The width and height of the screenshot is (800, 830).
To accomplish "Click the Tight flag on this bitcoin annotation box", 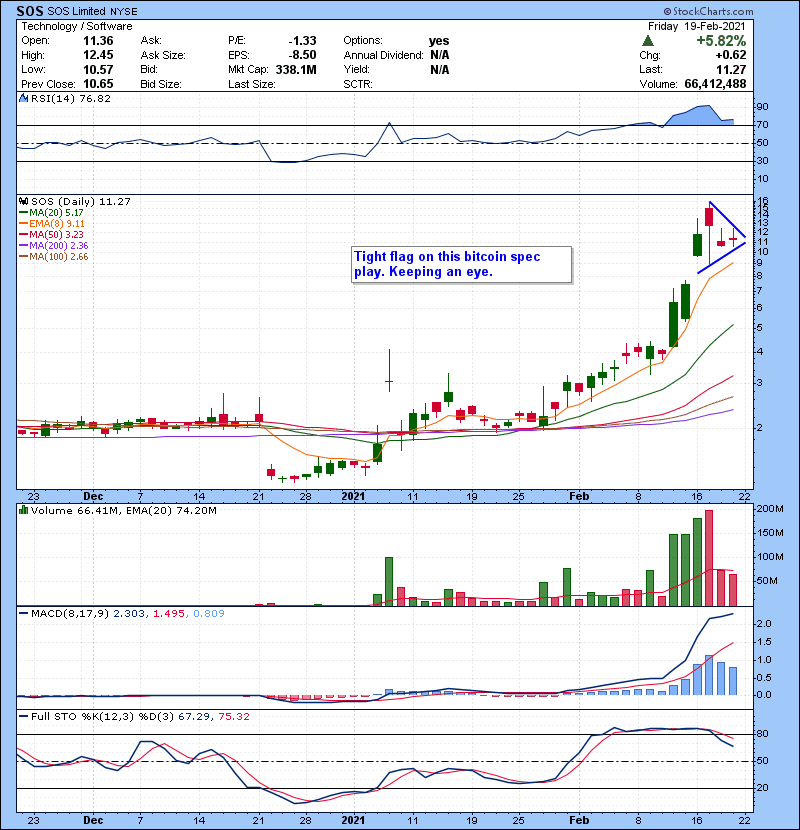I will coord(461,264).
